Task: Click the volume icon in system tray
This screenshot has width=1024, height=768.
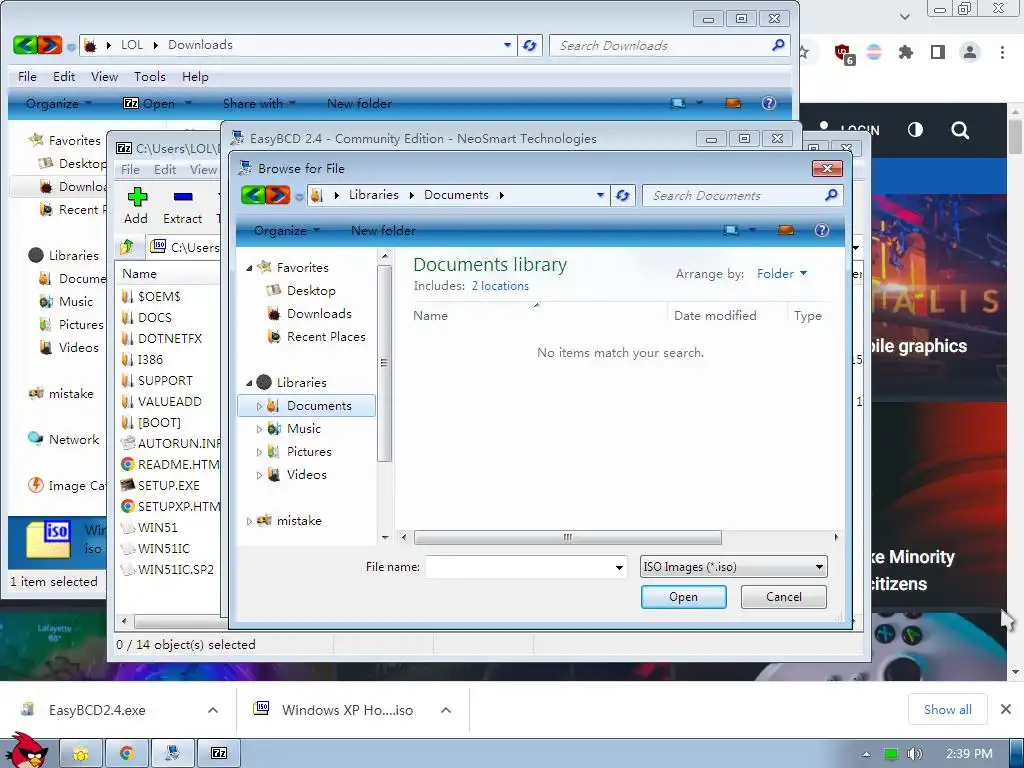Action: (x=914, y=754)
